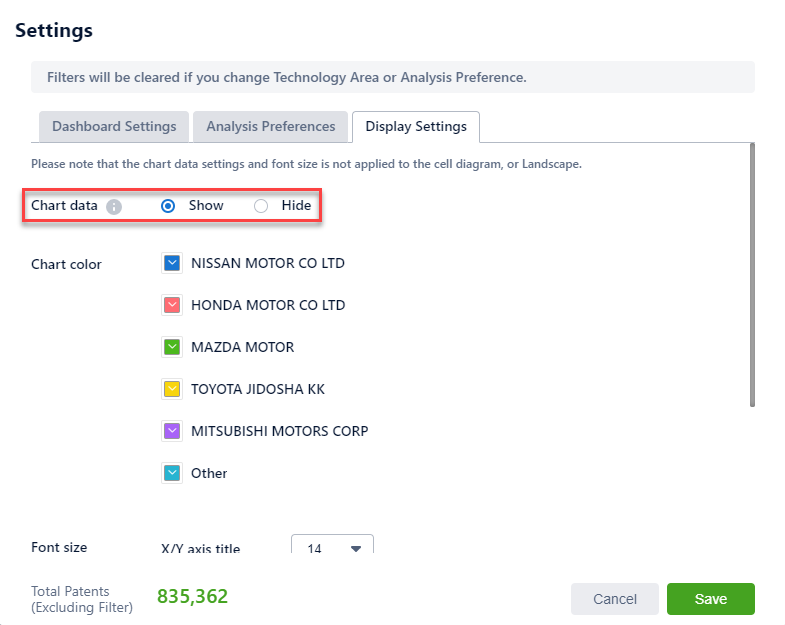Click the Chart data info icon
The image size is (785, 625).
(x=114, y=206)
